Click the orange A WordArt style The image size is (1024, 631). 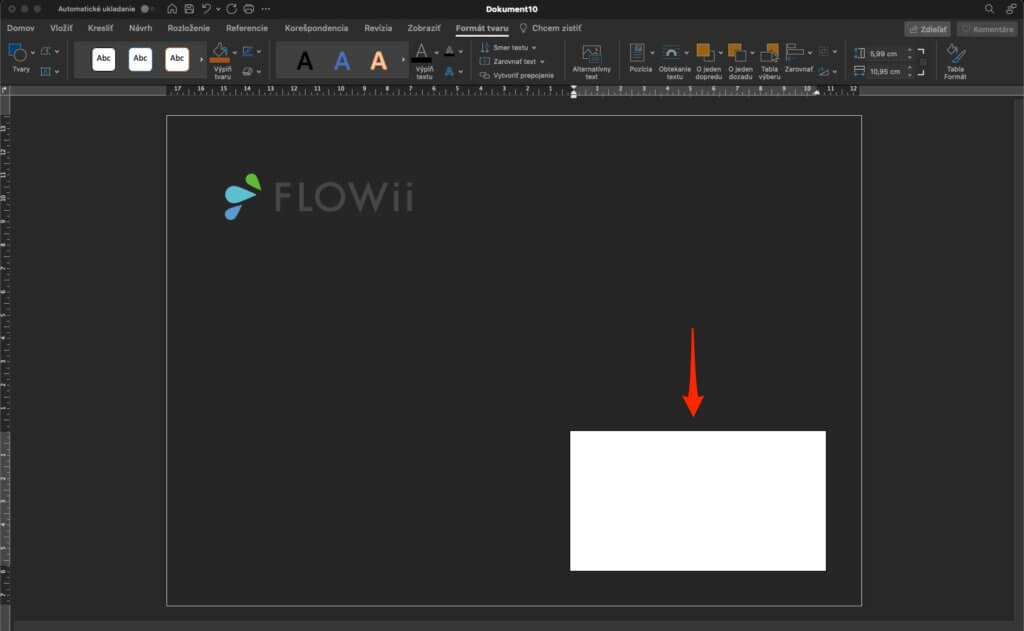click(x=379, y=61)
